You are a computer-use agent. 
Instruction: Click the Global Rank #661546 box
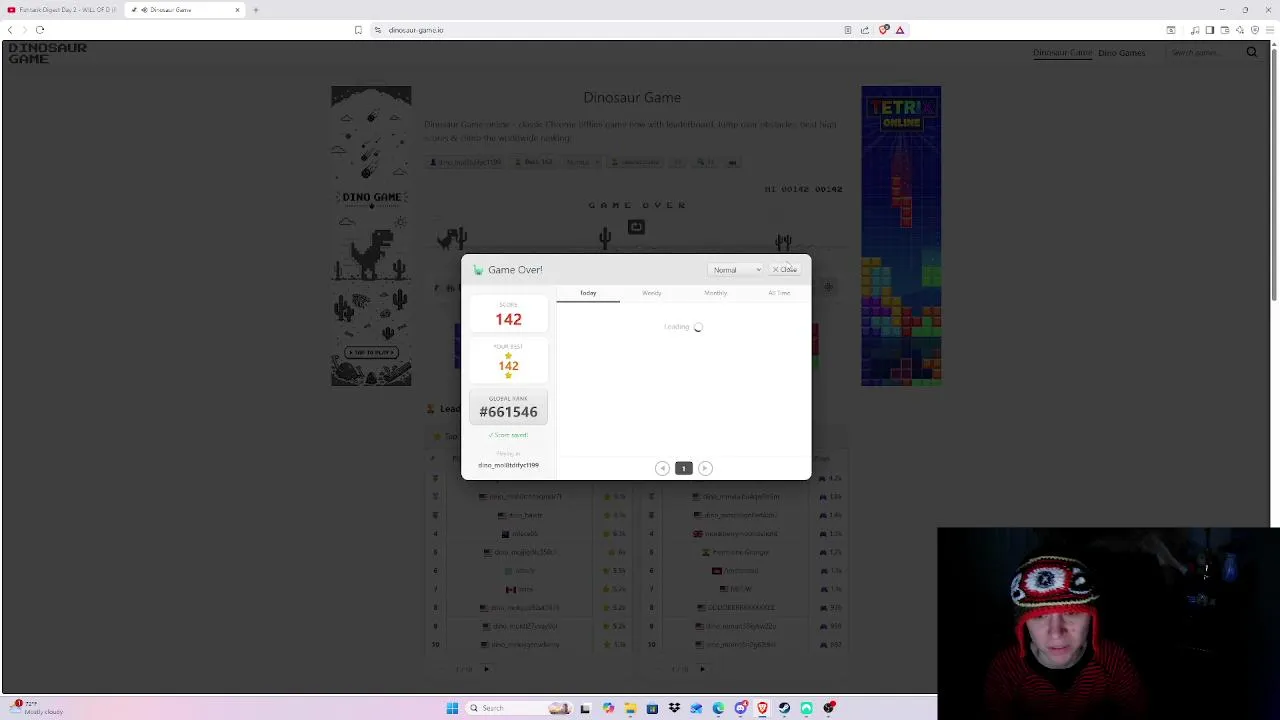[x=508, y=407]
